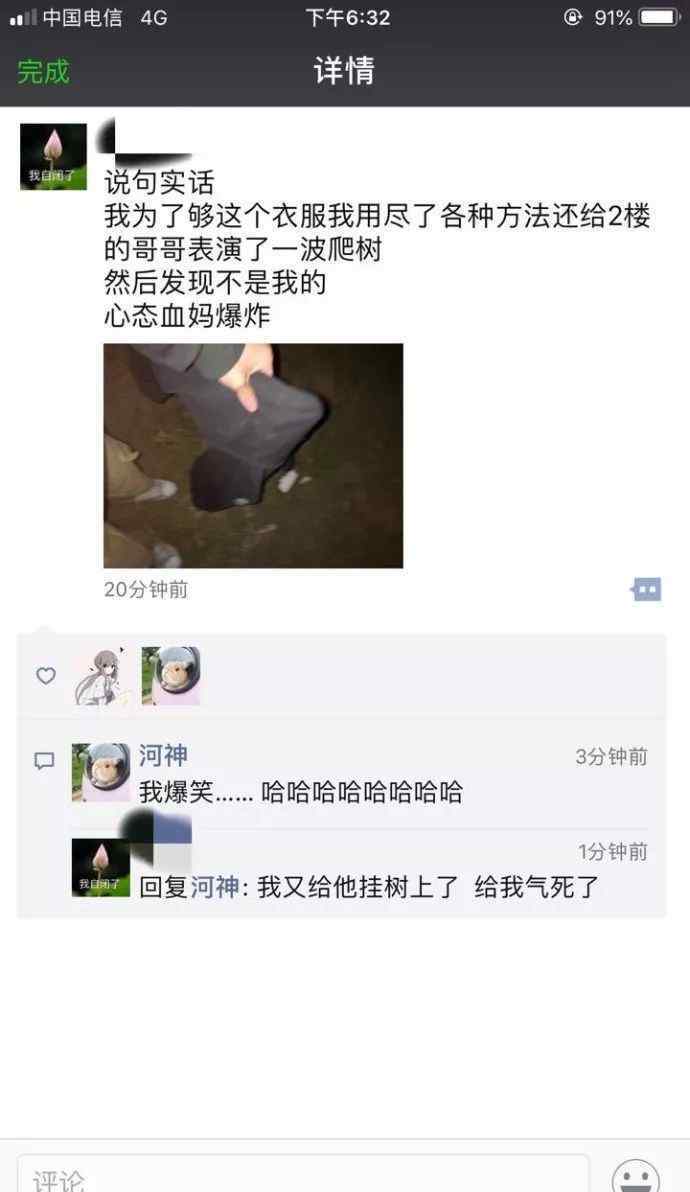Tap the battery indicator in status bar
Screen dimensions: 690x1192
click(660, 17)
